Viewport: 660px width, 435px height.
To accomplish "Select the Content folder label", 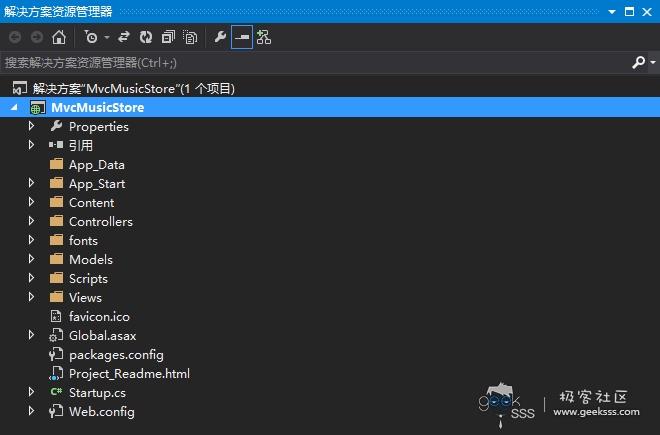I will [x=91, y=203].
